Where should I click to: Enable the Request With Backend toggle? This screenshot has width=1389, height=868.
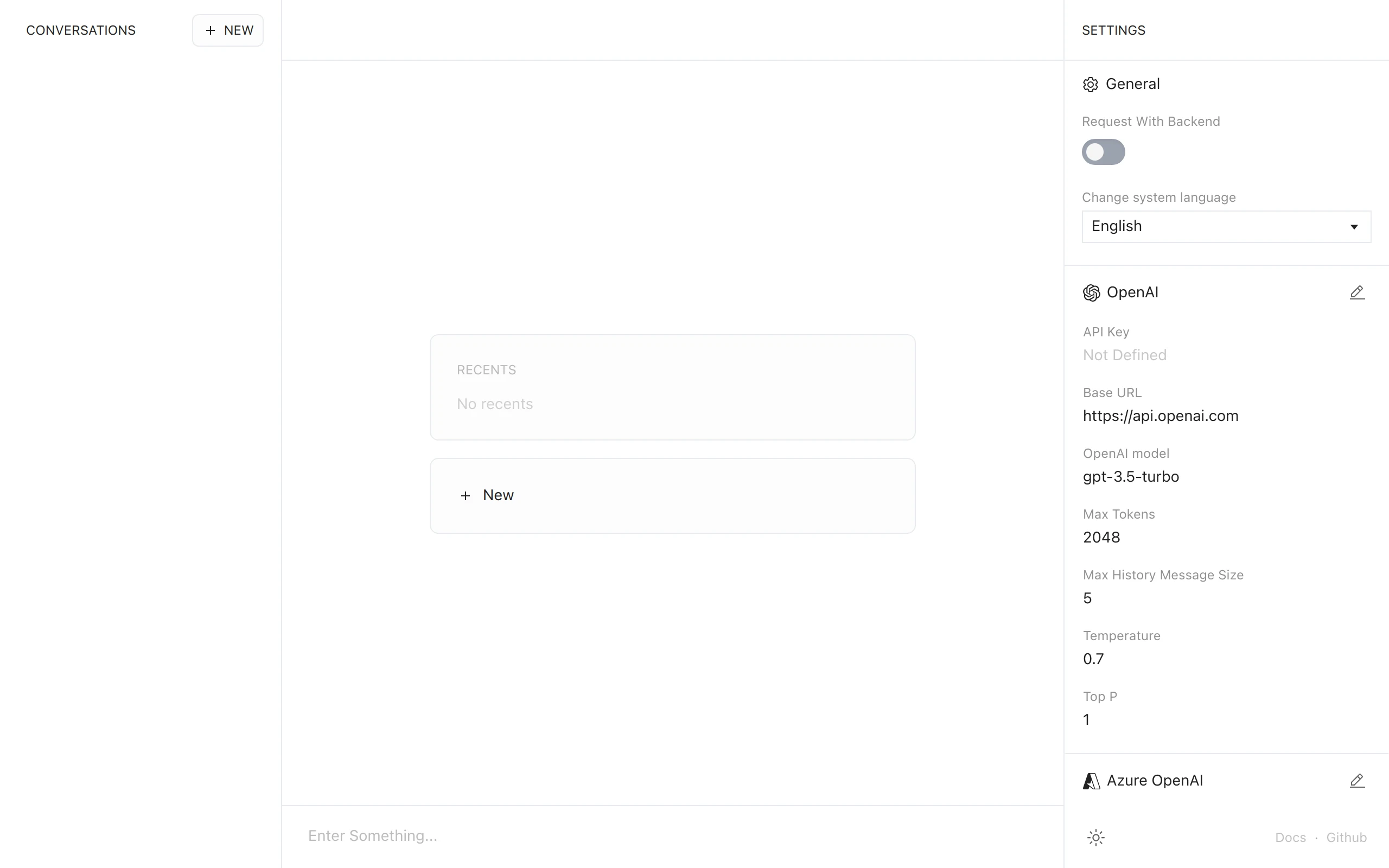(x=1103, y=152)
